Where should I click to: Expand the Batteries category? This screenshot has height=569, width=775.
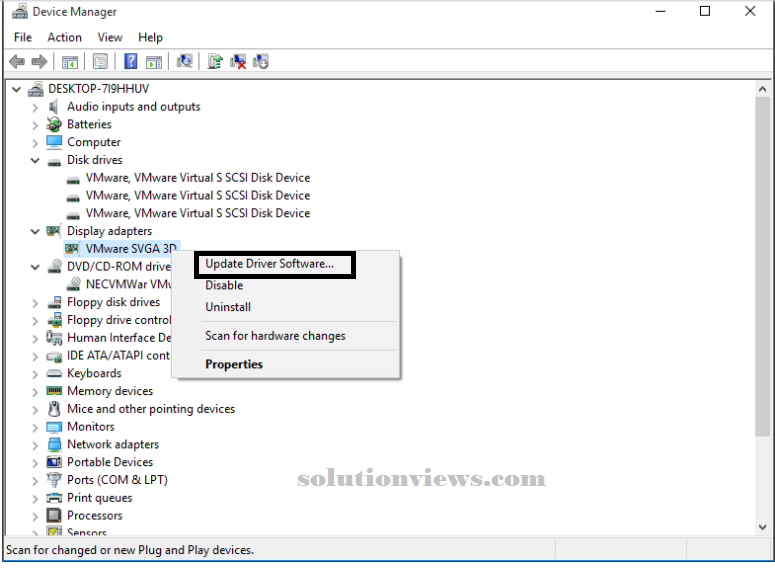click(35, 125)
